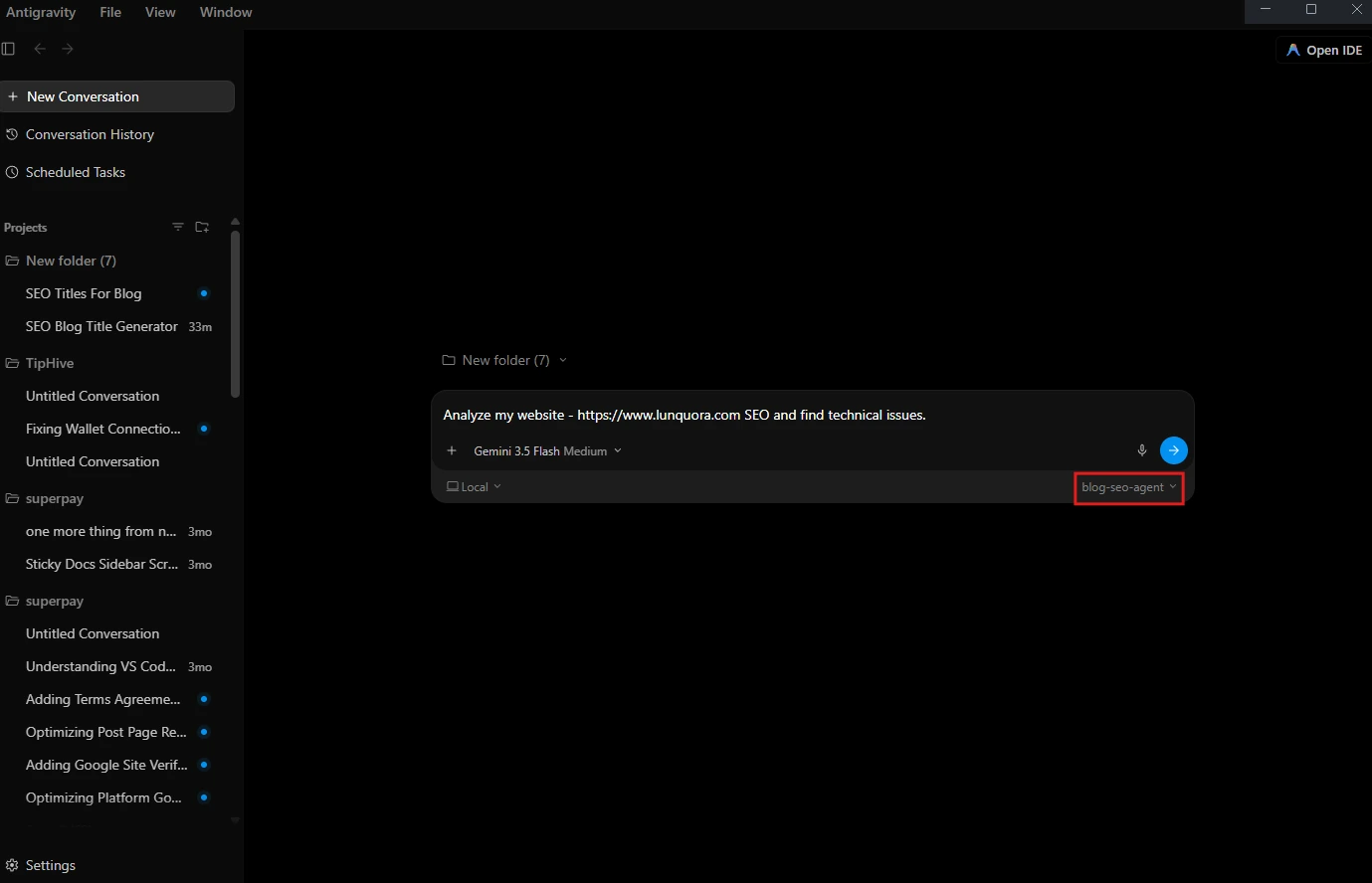
Task: Open the Antigravity menu
Action: [41, 12]
